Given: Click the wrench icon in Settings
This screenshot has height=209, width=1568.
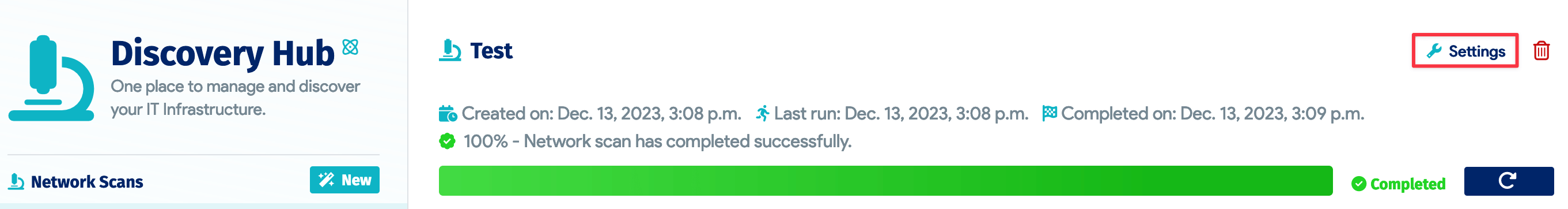Looking at the screenshot, I should [1434, 51].
